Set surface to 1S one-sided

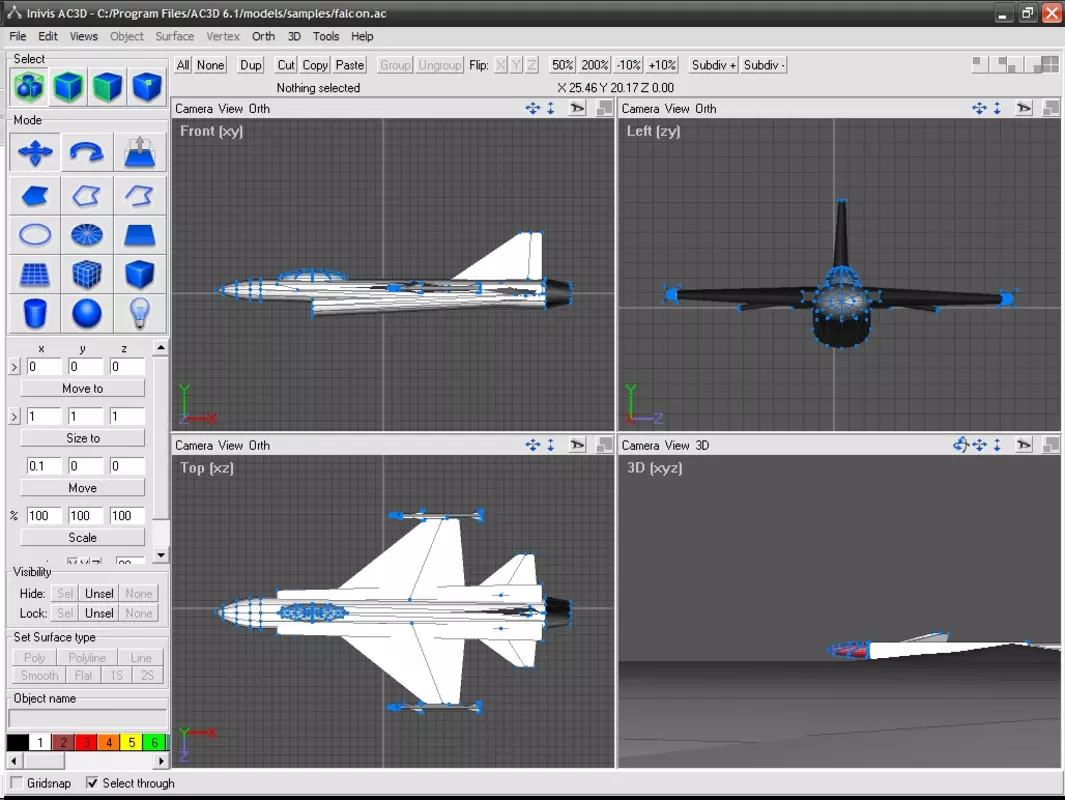point(116,675)
